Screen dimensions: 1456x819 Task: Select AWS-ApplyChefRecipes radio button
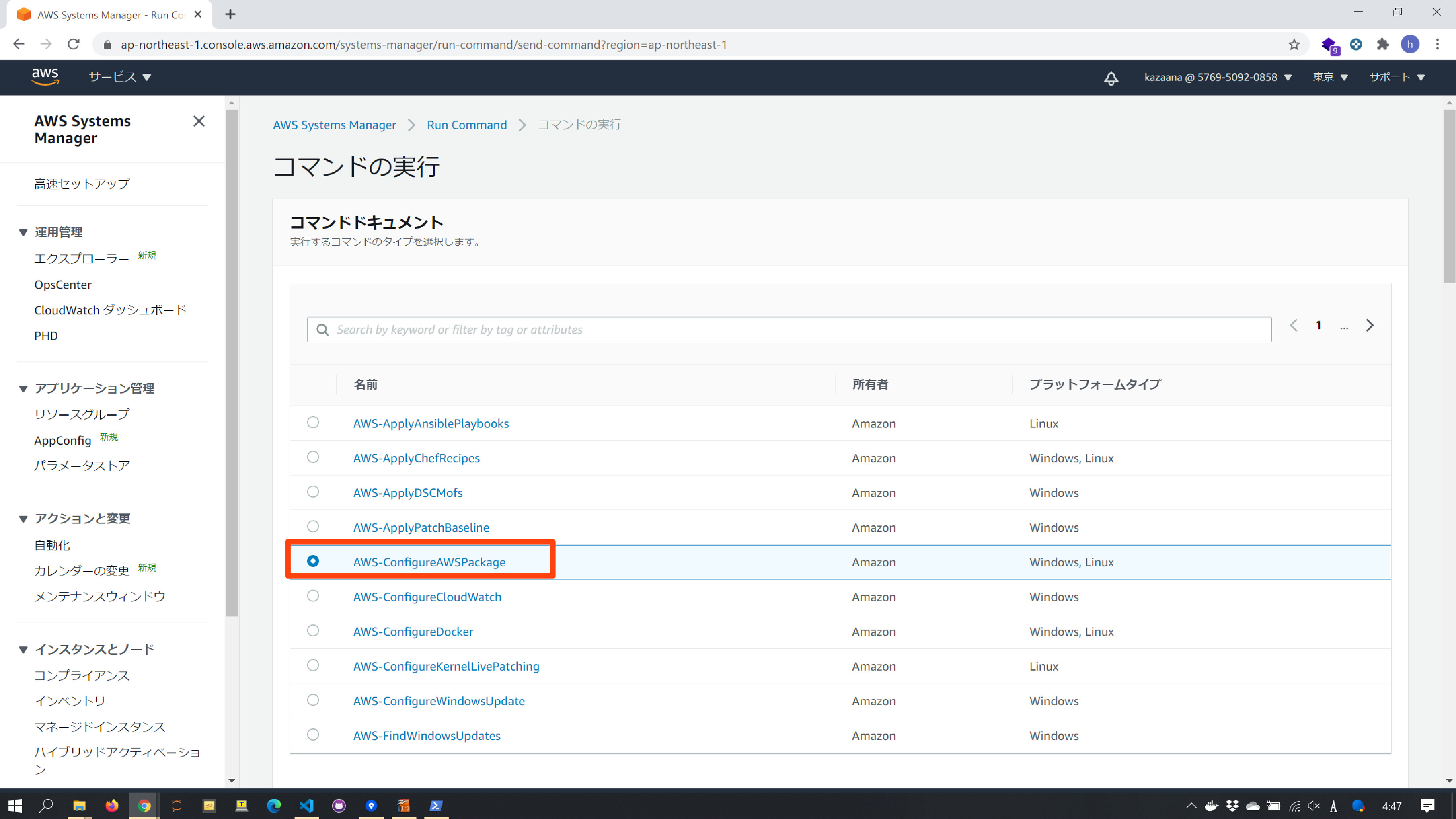point(313,457)
